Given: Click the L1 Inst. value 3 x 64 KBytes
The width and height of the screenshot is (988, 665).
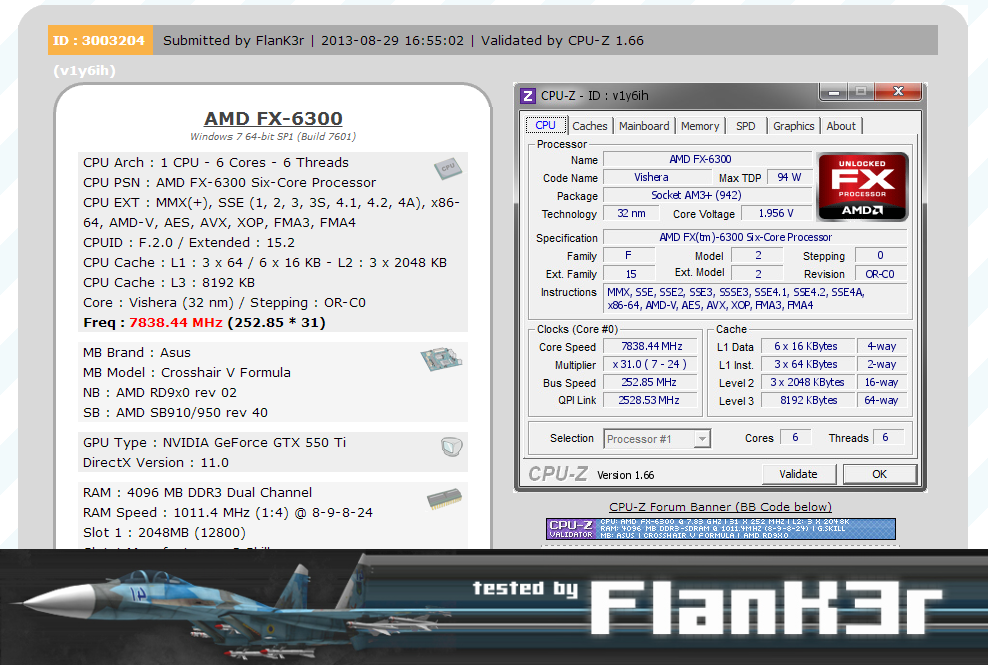Looking at the screenshot, I should click(807, 364).
